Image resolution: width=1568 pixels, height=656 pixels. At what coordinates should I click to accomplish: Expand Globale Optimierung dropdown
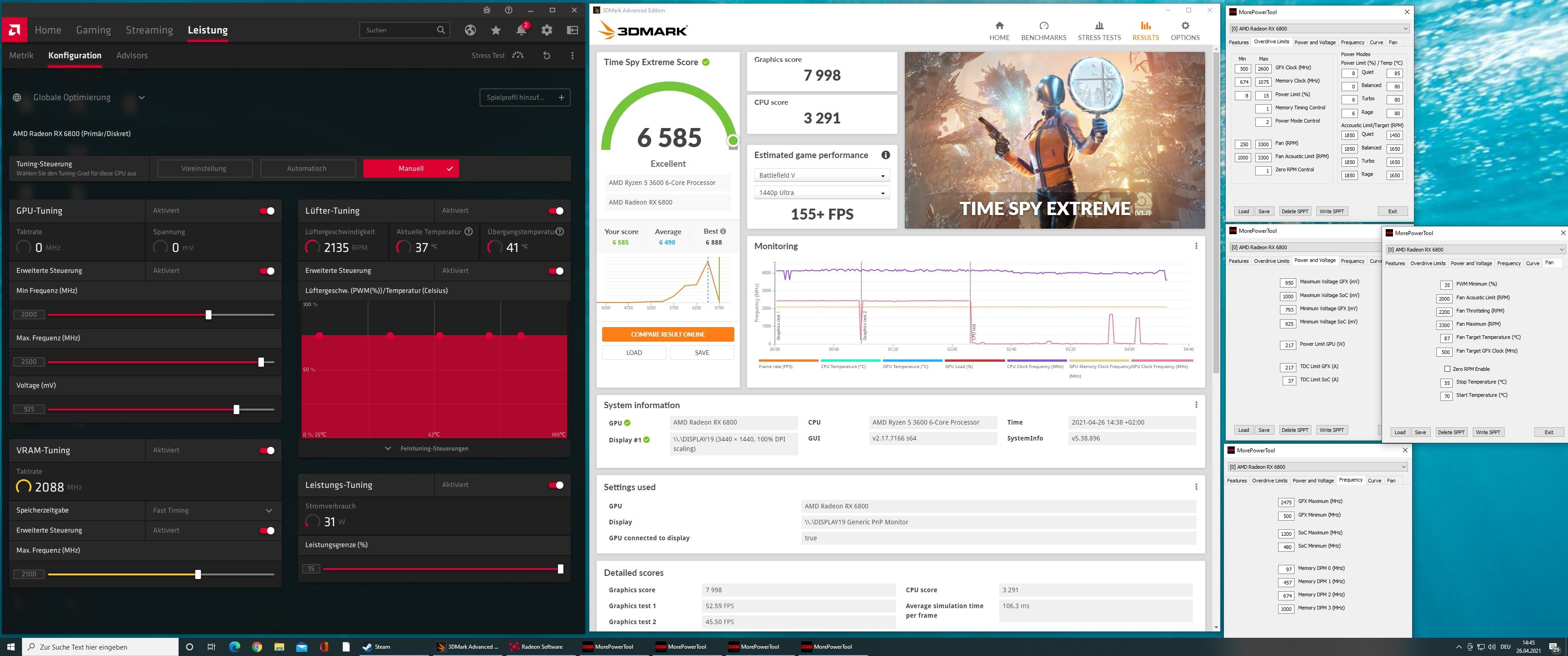tap(141, 97)
